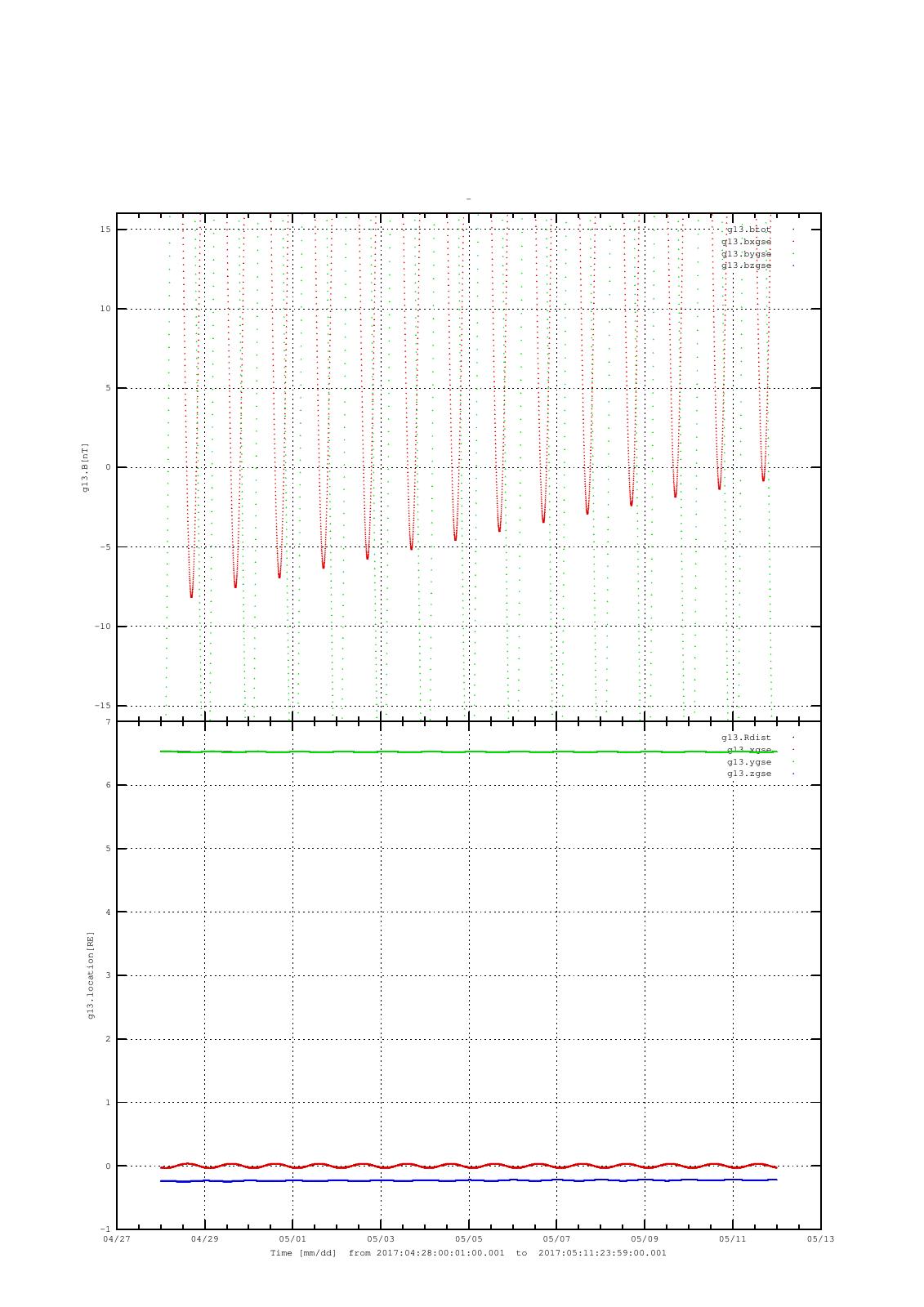Click the green Rdist line near 6.5 RE
This screenshot has height=1307, width=924.
[469, 752]
